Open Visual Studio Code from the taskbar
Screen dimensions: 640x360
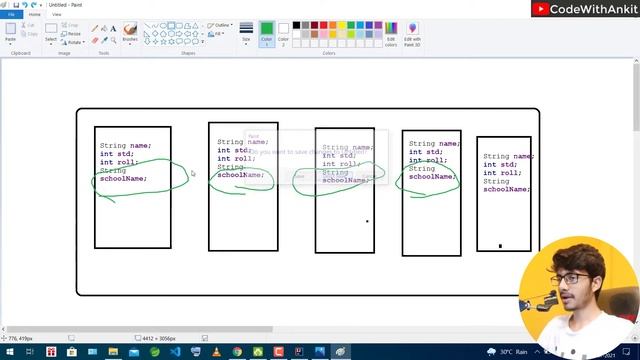pyautogui.click(x=175, y=351)
